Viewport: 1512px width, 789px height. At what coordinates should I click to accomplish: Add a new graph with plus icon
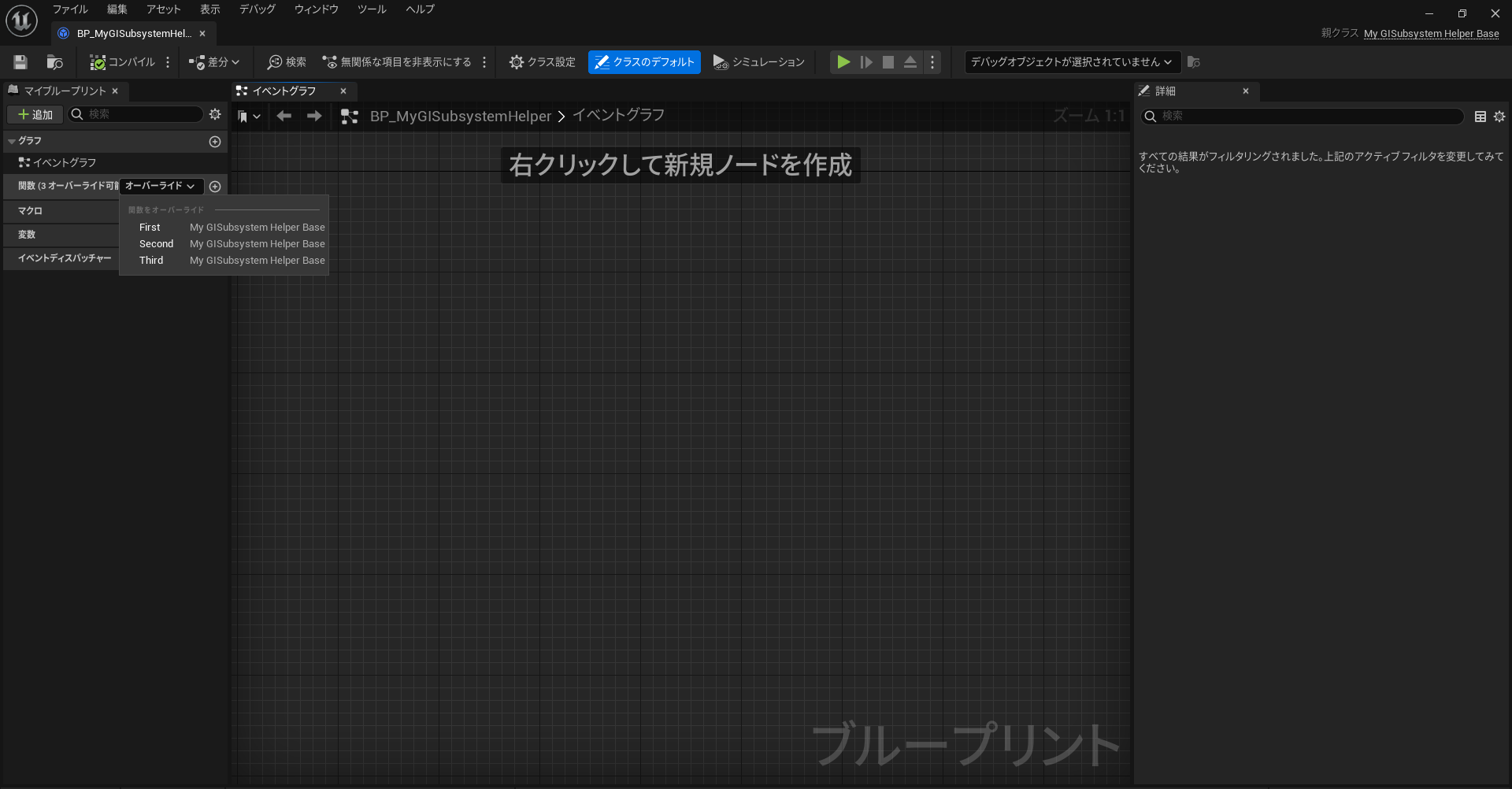215,142
